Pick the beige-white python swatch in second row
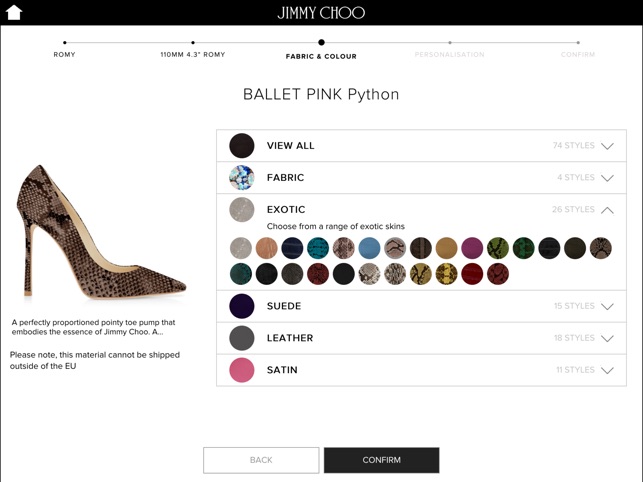This screenshot has height=482, width=643. click(369, 274)
